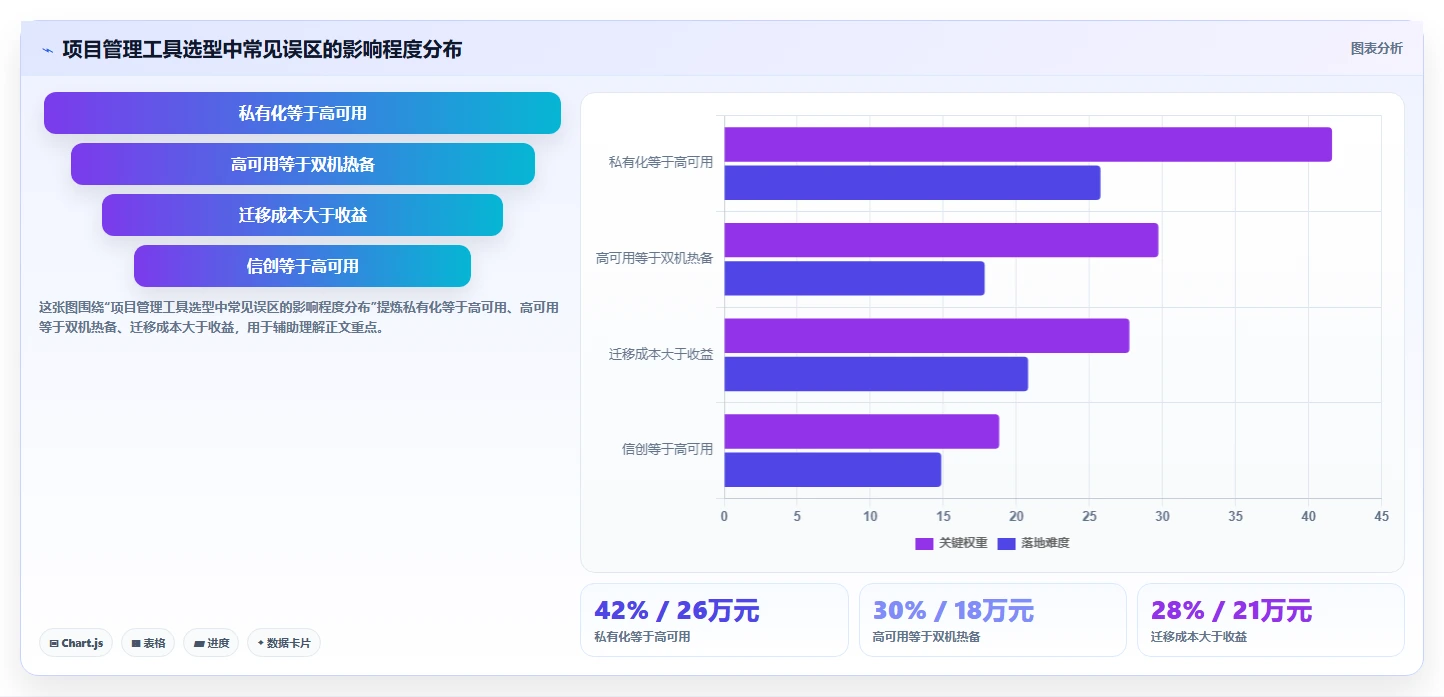Click the x-axis tick value 25

(x=1090, y=516)
